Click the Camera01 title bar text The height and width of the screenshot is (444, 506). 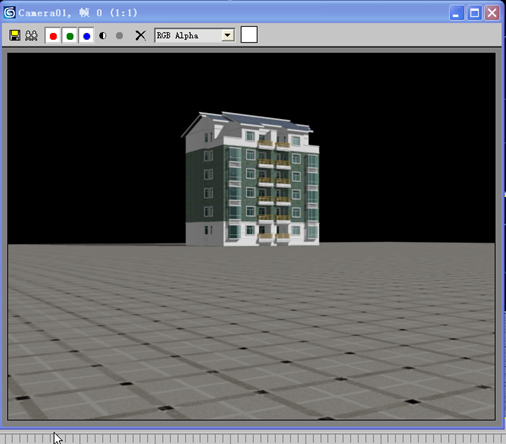78,13
